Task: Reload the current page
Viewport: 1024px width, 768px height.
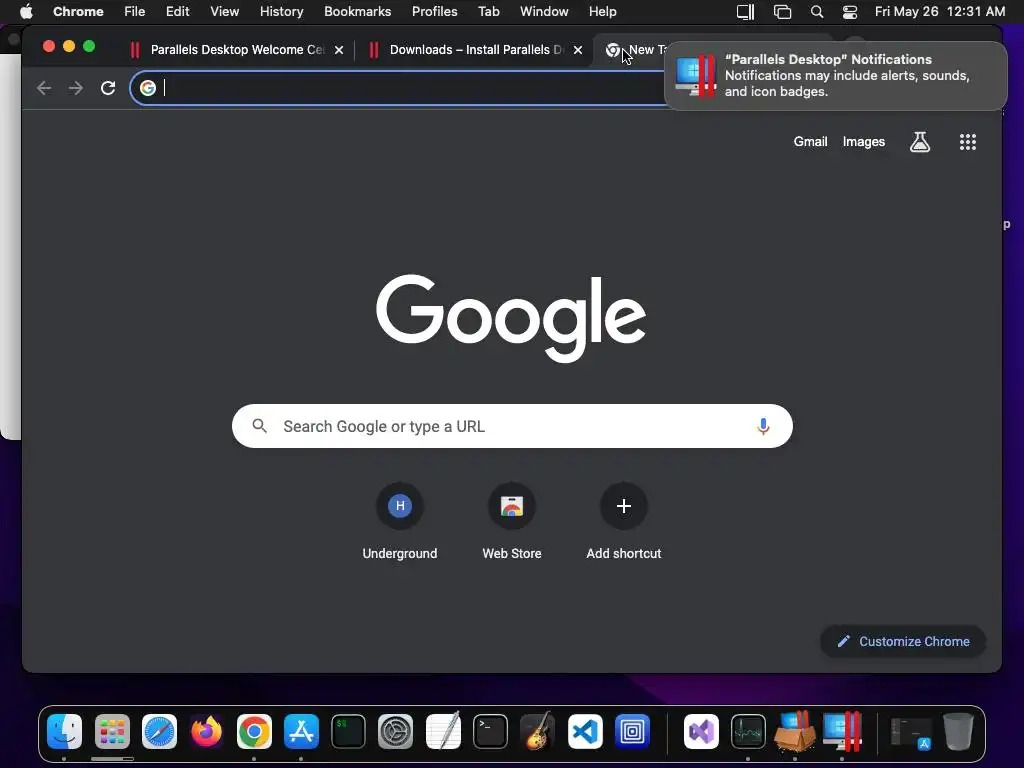Action: click(x=108, y=88)
